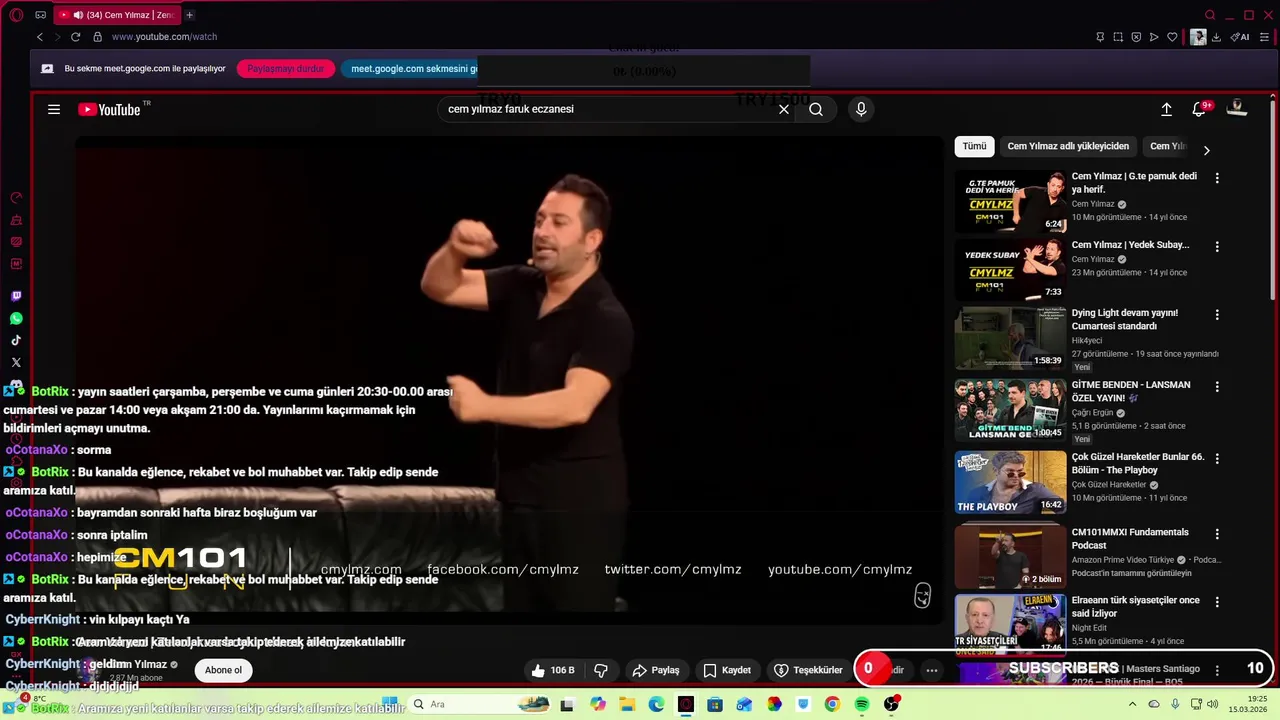Add page to bookmarks heart icon
Image resolution: width=1280 pixels, height=720 pixels.
pyautogui.click(x=1172, y=37)
